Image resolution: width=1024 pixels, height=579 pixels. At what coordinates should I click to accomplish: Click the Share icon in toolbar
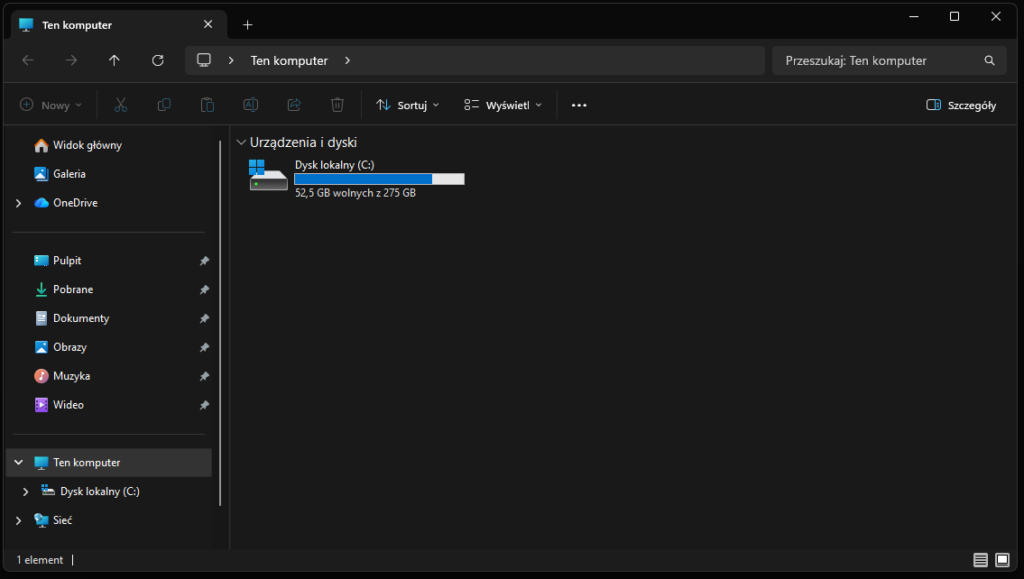coord(294,105)
